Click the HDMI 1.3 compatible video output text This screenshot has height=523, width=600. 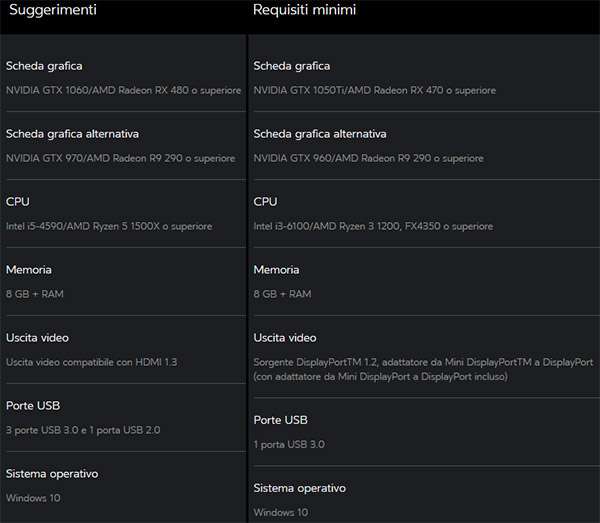tap(91, 362)
